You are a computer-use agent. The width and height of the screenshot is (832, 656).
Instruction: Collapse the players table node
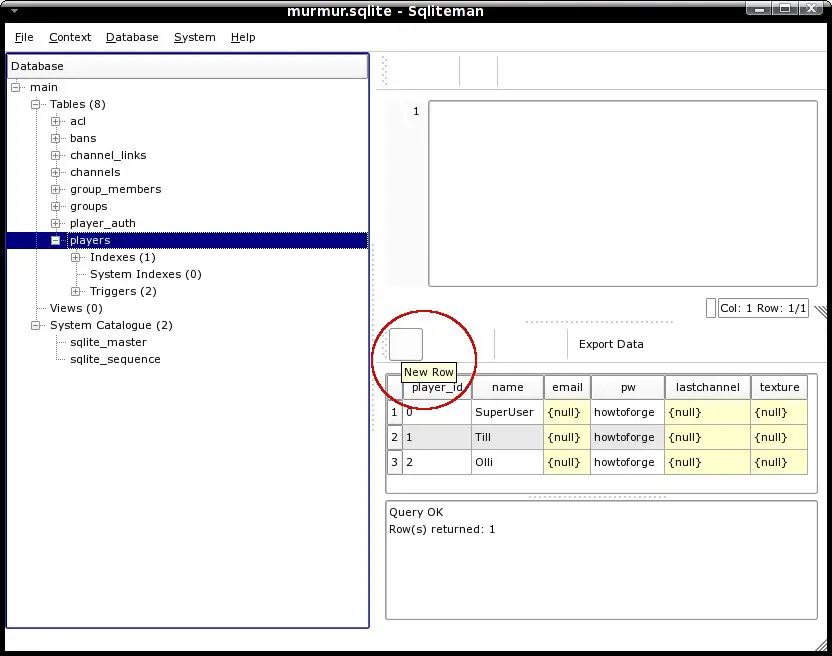point(56,240)
